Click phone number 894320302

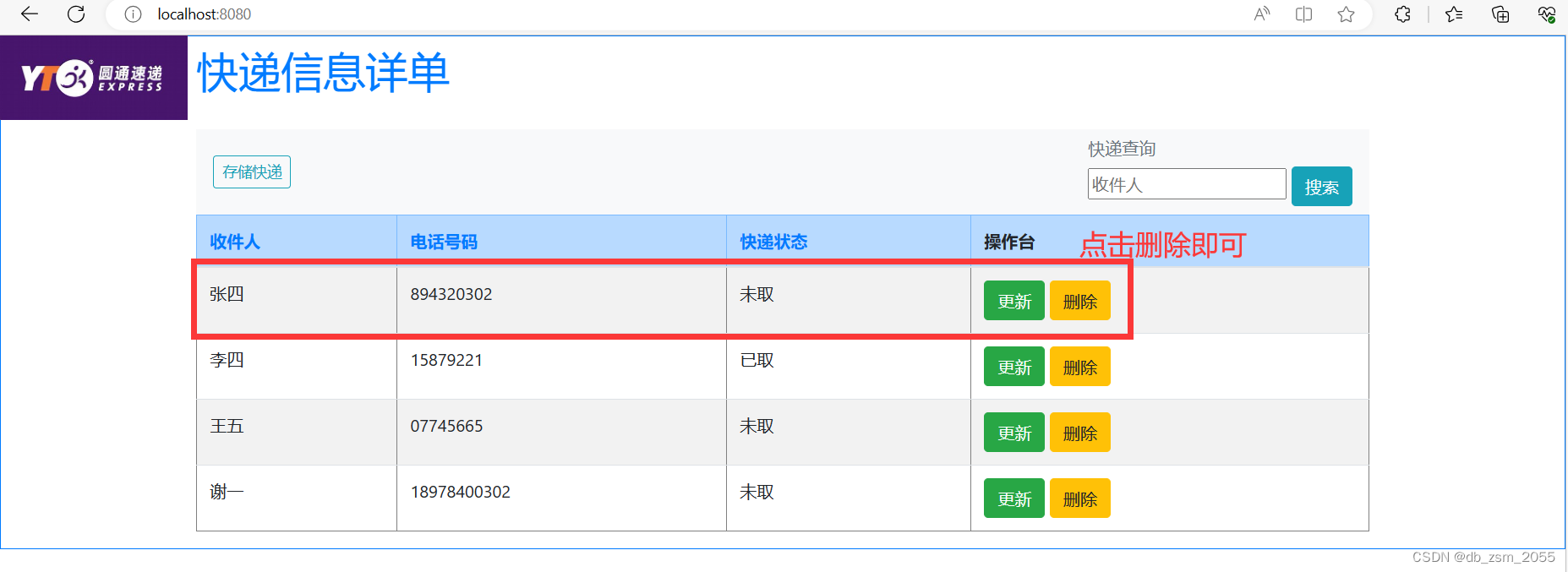coord(451,294)
